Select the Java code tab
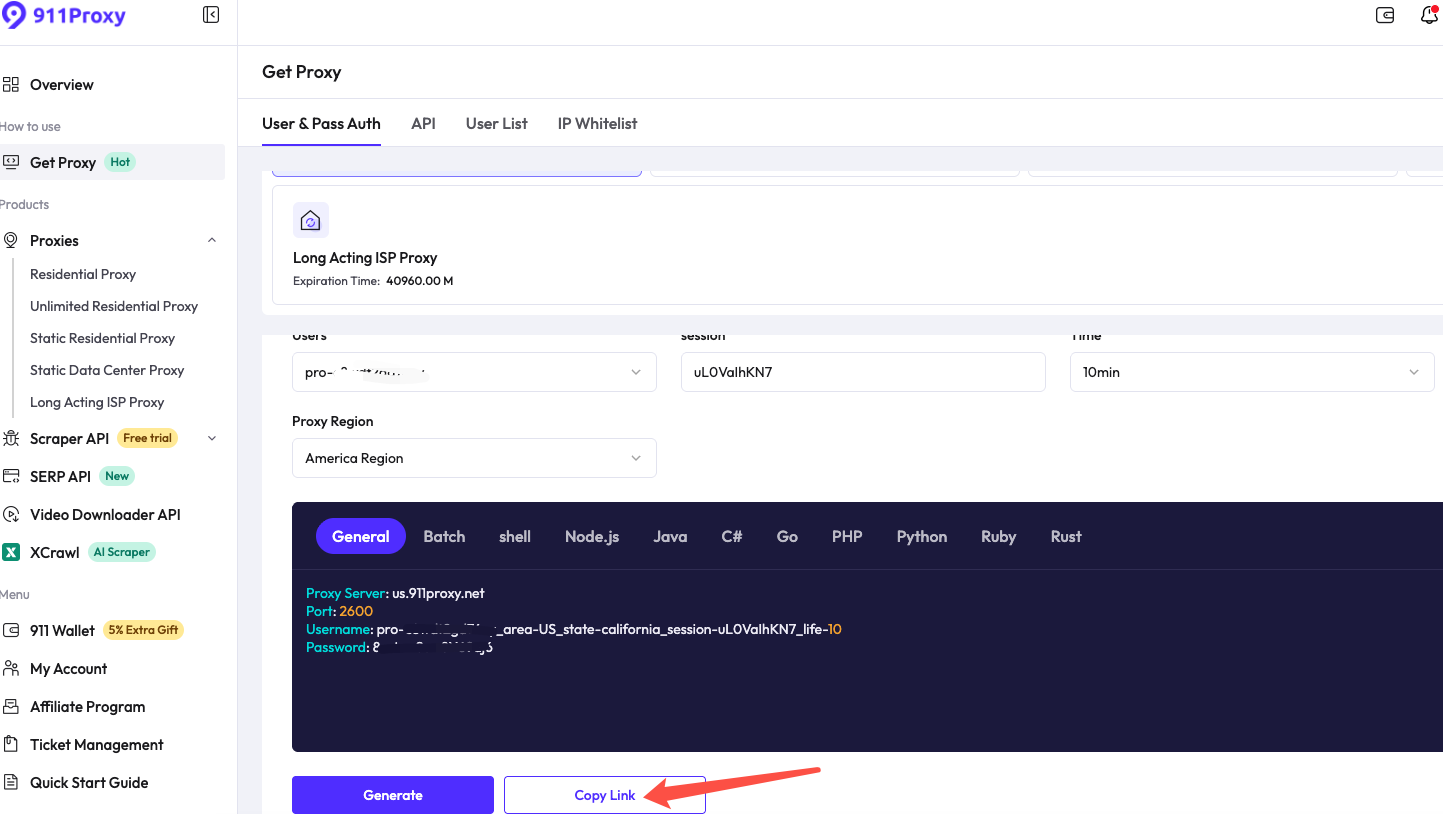Viewport: 1443px width, 814px height. (x=670, y=537)
